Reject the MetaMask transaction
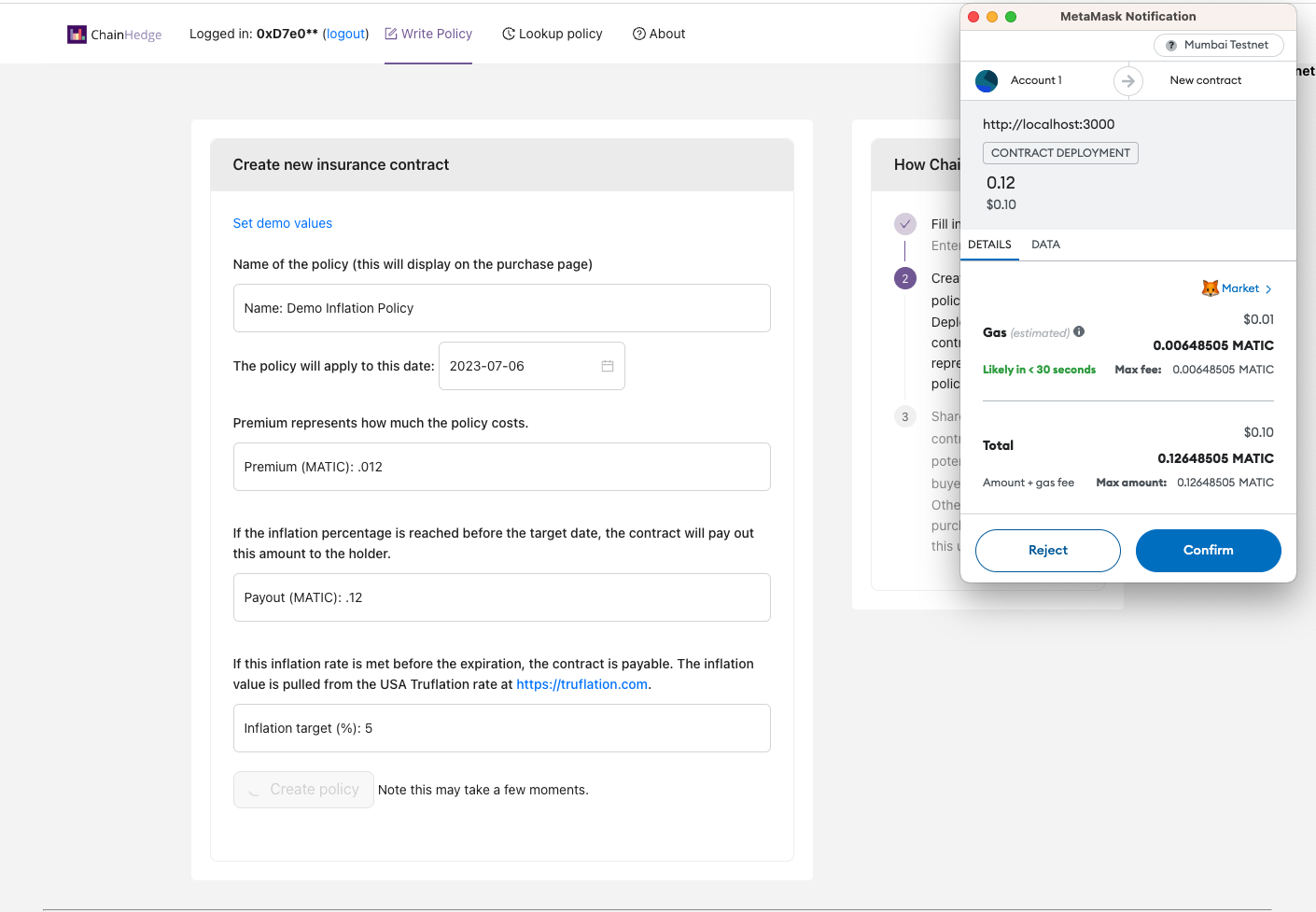This screenshot has height=912, width=1316. [x=1047, y=551]
